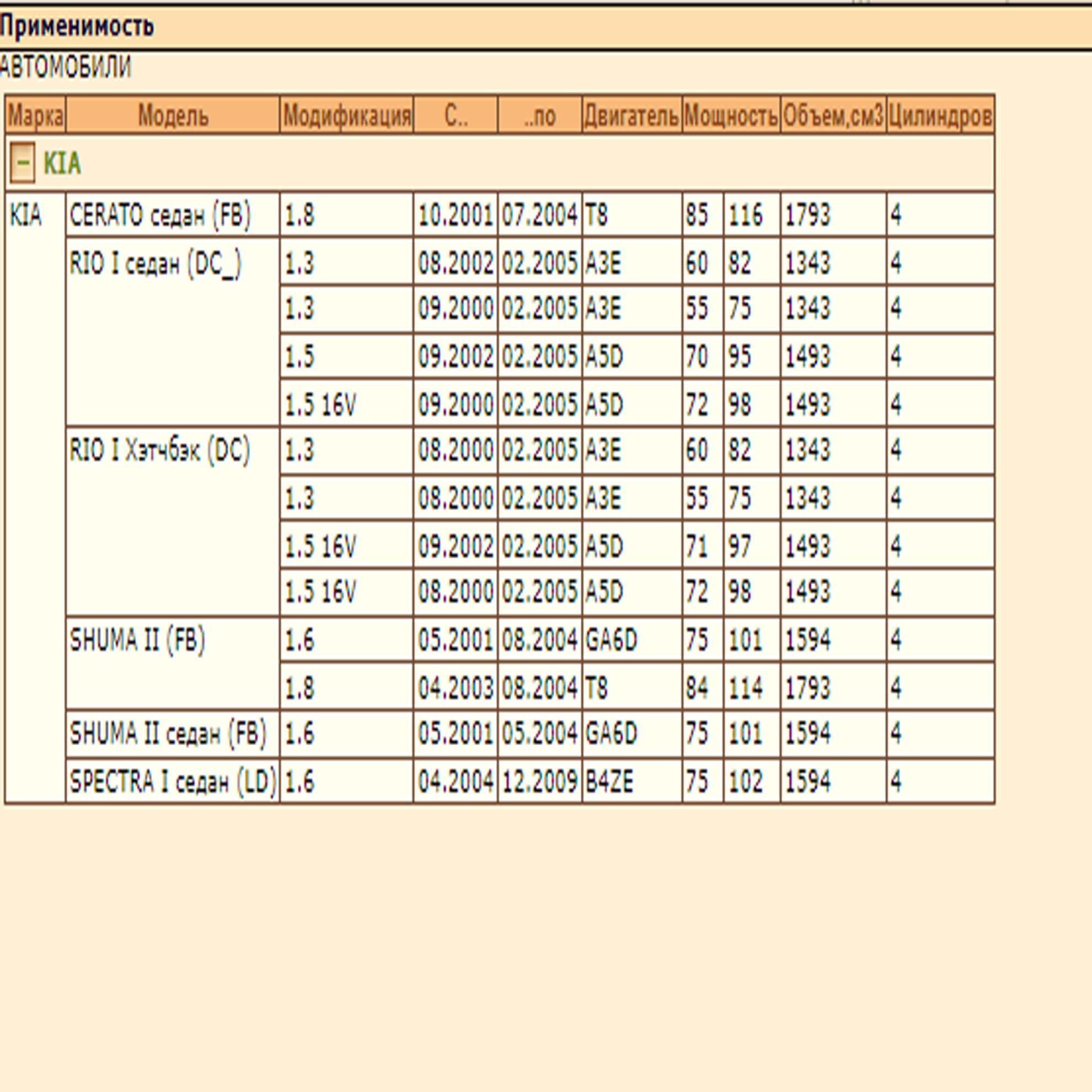Image resolution: width=1092 pixels, height=1092 pixels.
Task: Click the 10.2001 start date cell
Action: (x=456, y=214)
